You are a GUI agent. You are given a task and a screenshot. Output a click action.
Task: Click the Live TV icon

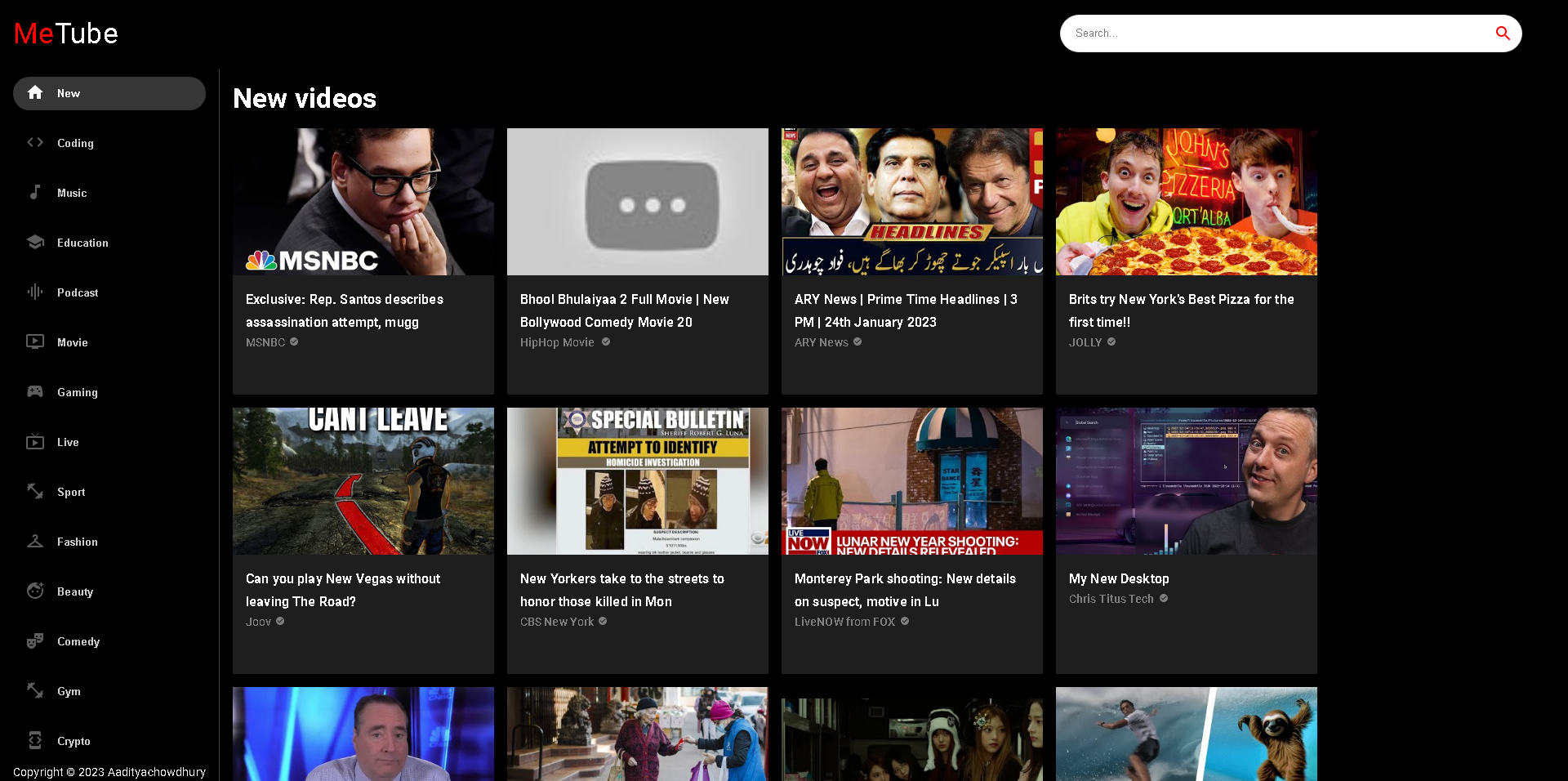[35, 441]
